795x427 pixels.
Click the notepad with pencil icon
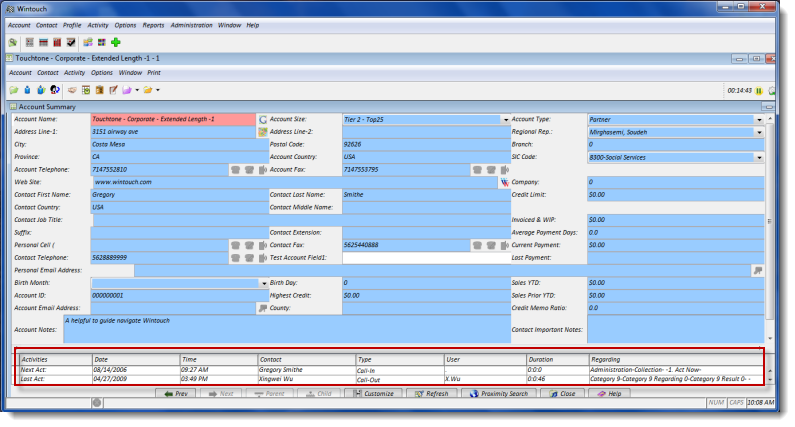coord(113,90)
